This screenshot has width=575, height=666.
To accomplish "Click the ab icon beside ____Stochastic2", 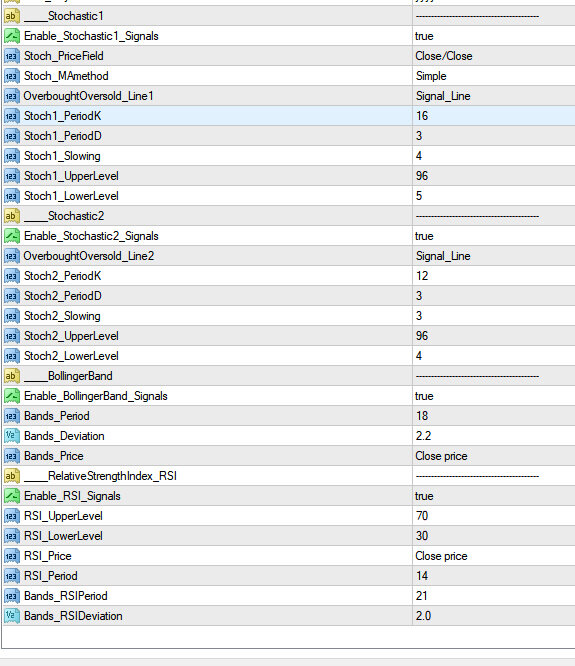I will tap(12, 216).
